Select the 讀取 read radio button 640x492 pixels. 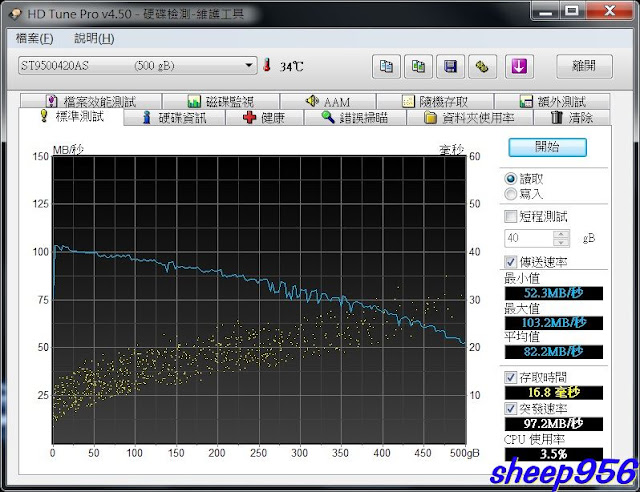coord(511,179)
